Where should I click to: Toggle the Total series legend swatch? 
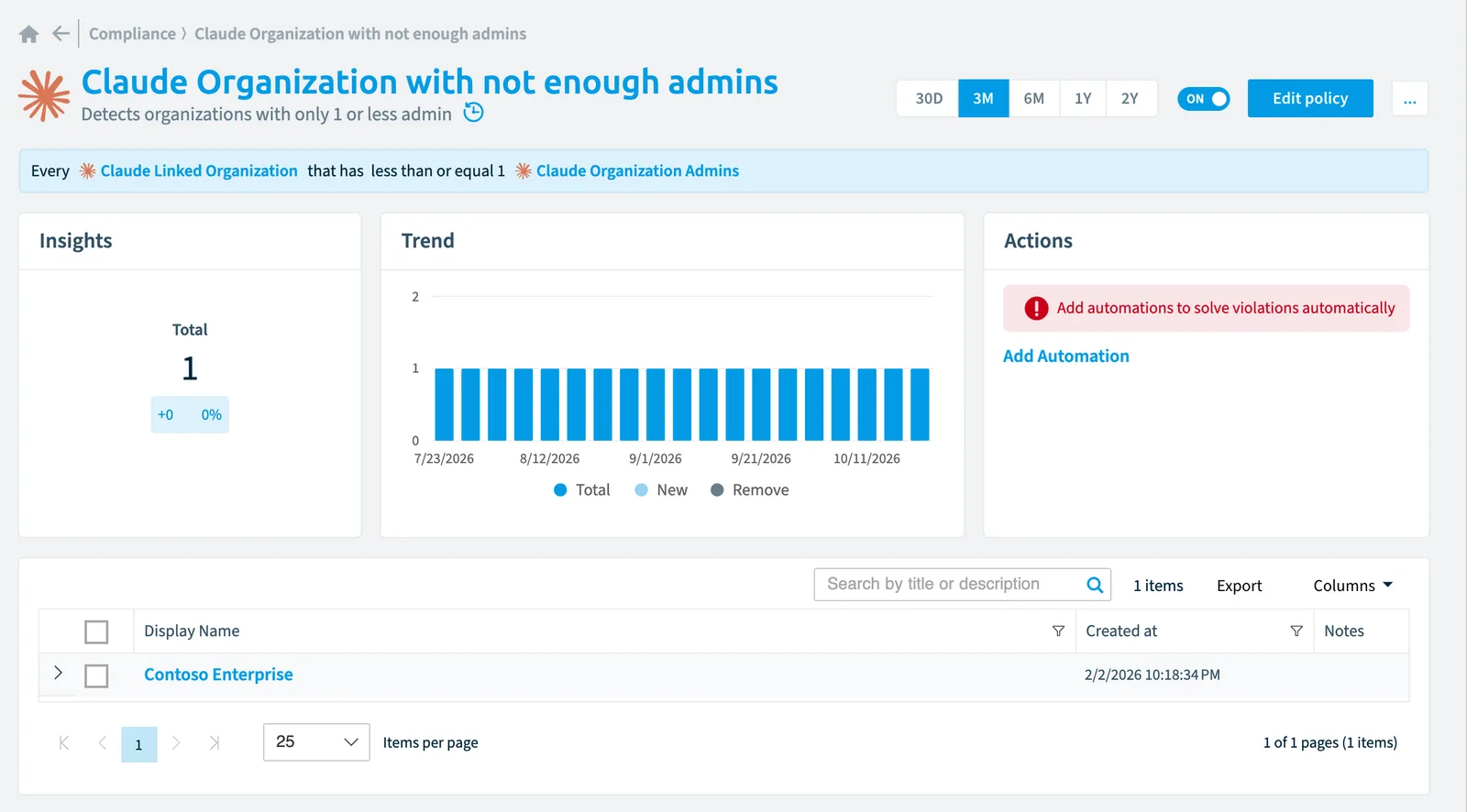[560, 490]
